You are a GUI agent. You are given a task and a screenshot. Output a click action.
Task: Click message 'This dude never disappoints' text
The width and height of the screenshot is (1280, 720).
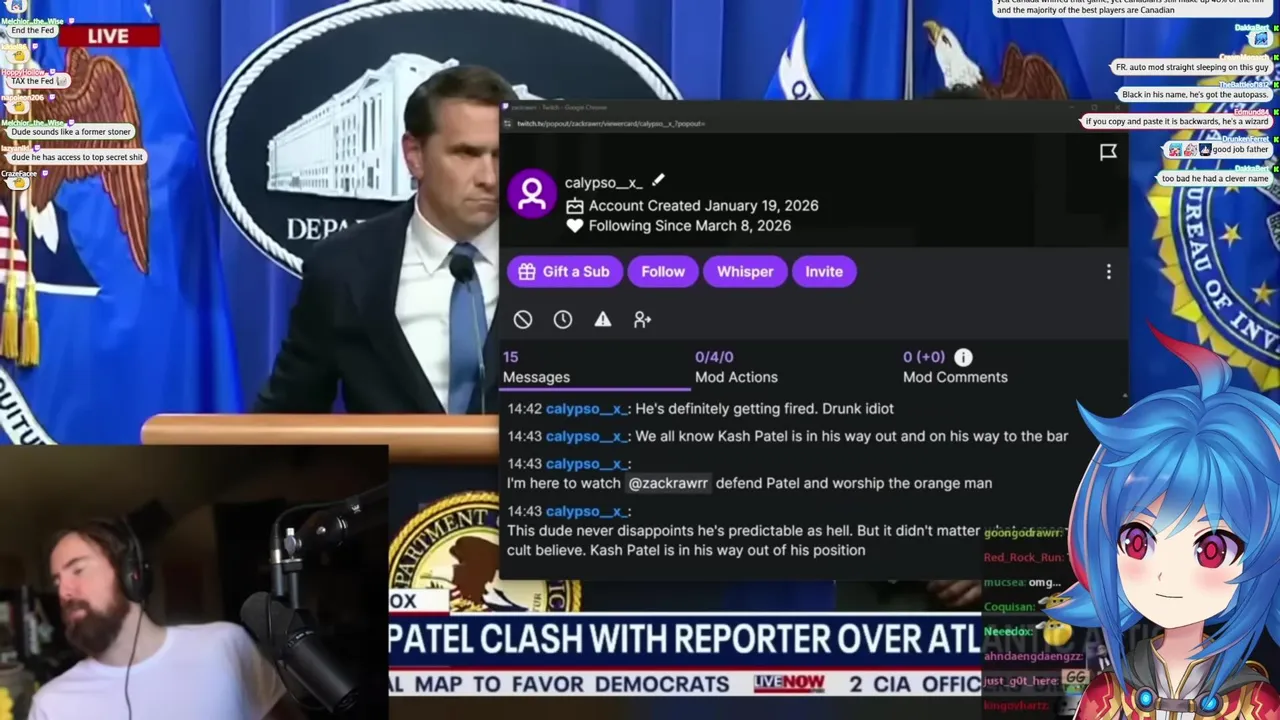click(x=743, y=540)
